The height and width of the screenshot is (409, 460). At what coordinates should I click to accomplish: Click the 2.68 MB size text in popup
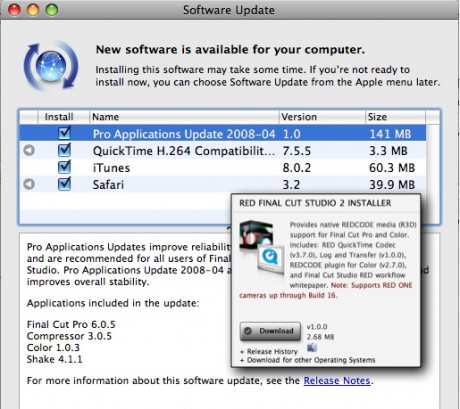click(x=320, y=337)
